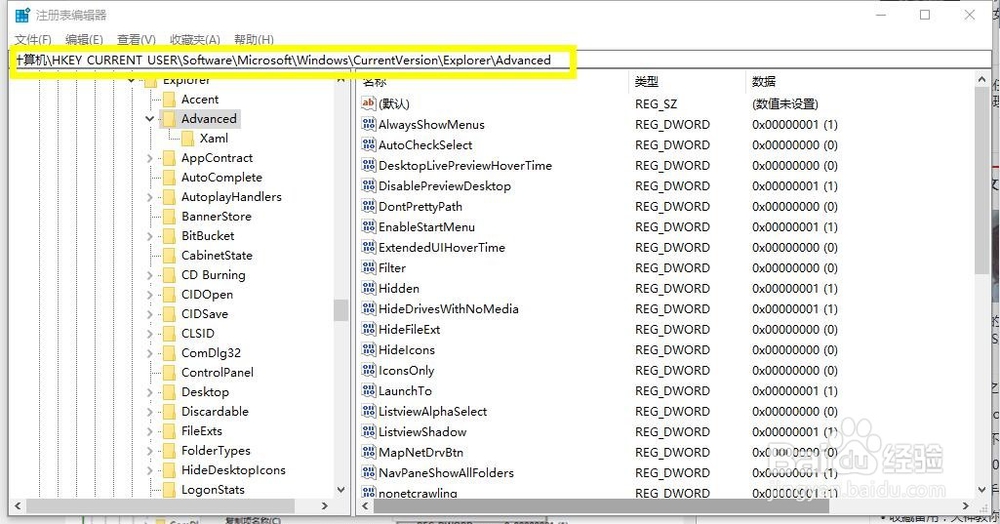The height and width of the screenshot is (524, 1000).
Task: Click the Hidden row data 0x00000001 (1)
Action: 795,289
